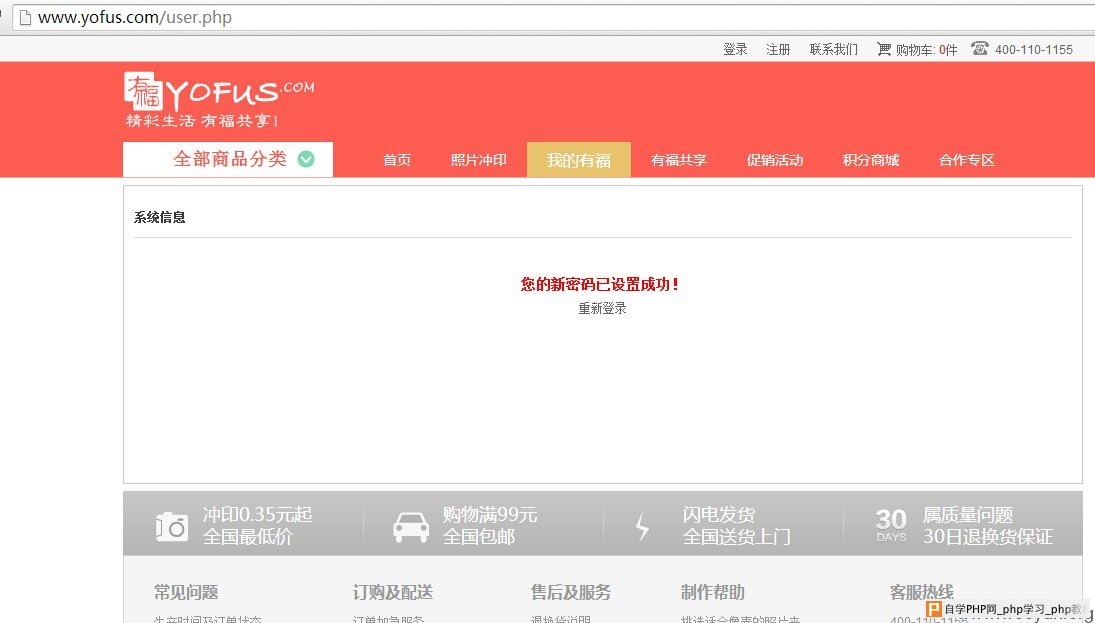The height and width of the screenshot is (623, 1095).
Task: Click the 闪电发货 全国送货上门 text
Action: pos(736,526)
